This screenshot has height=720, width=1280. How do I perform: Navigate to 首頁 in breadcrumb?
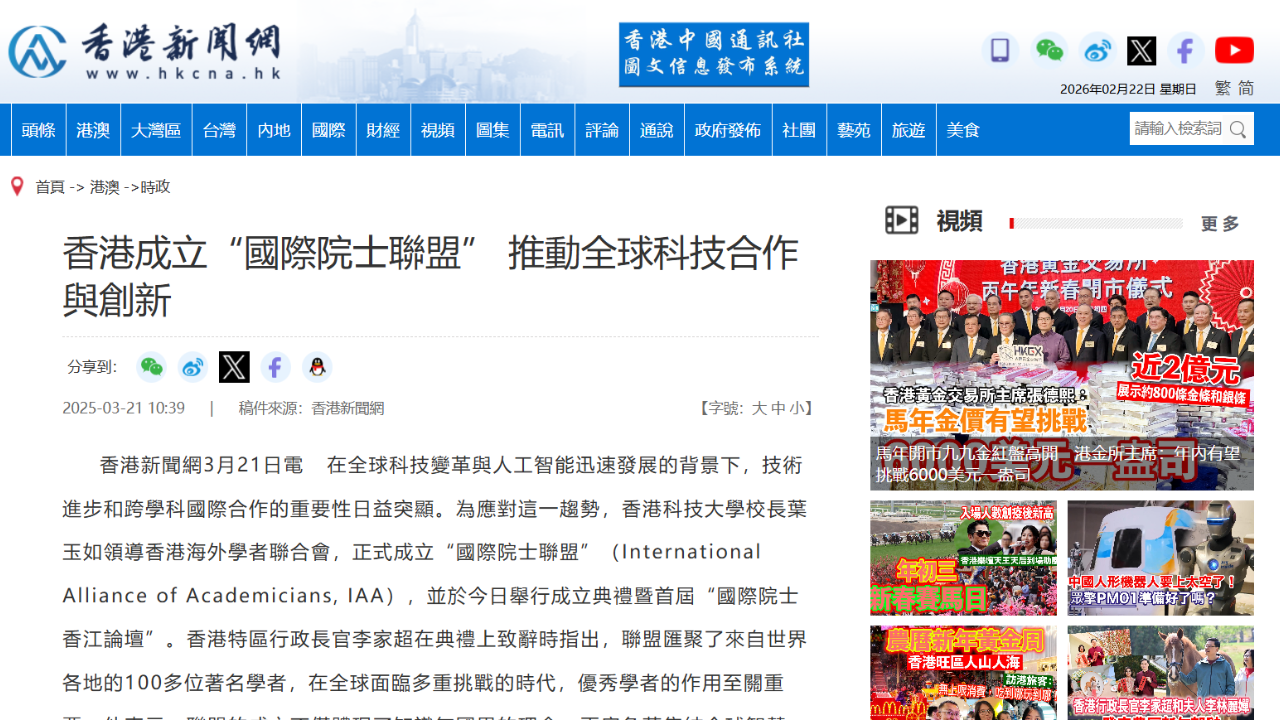point(50,187)
